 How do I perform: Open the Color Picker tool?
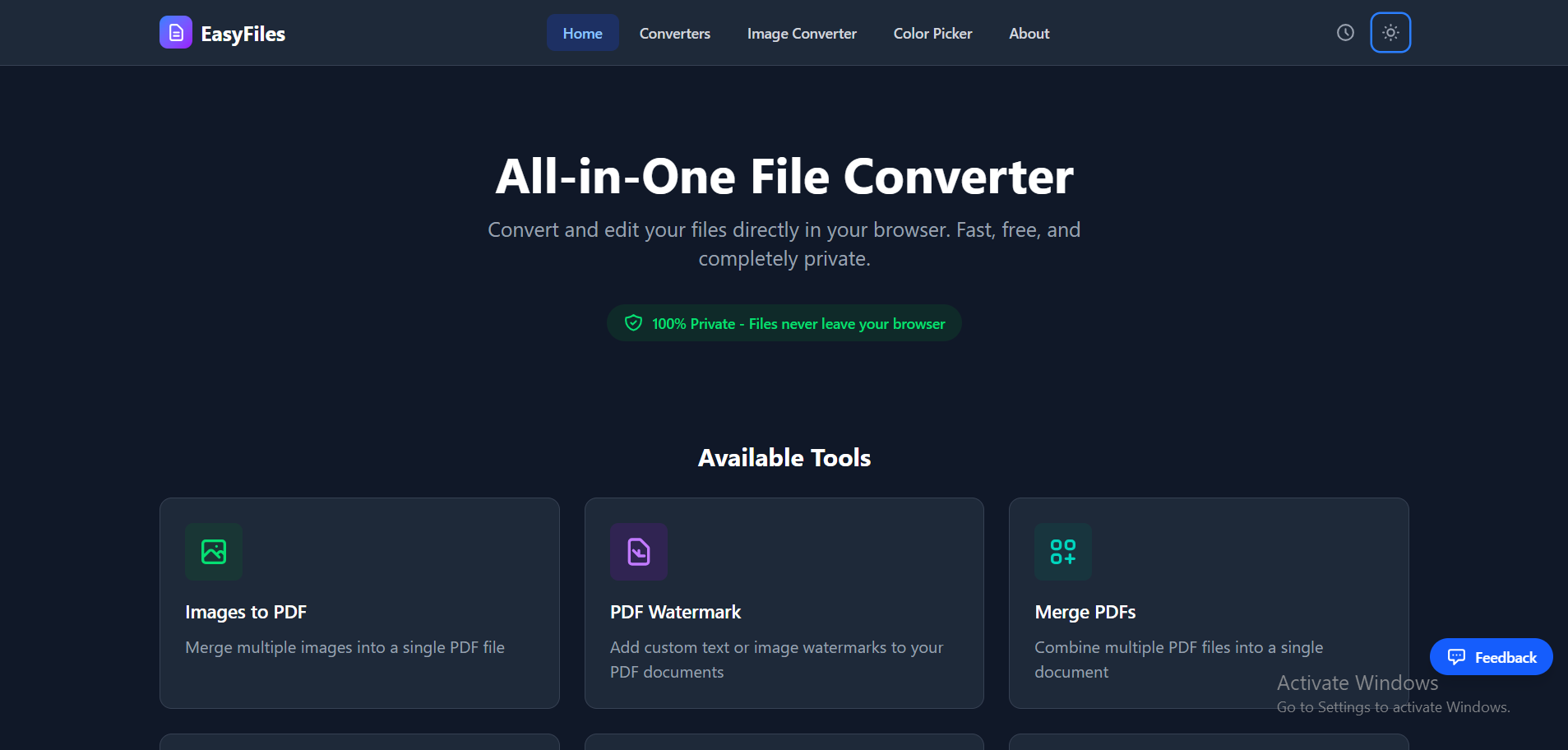[932, 33]
